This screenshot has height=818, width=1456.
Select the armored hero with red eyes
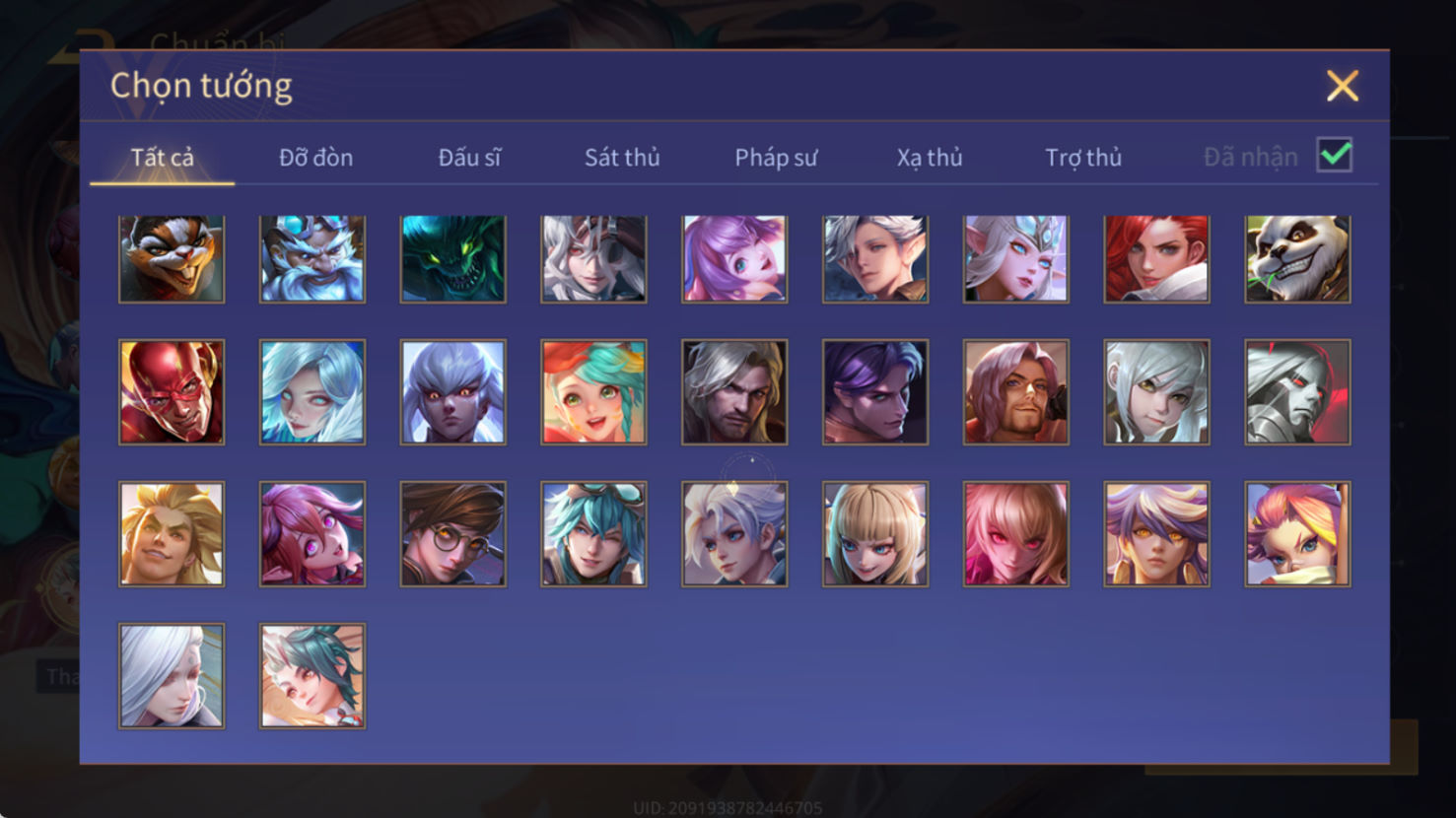[x=1297, y=392]
